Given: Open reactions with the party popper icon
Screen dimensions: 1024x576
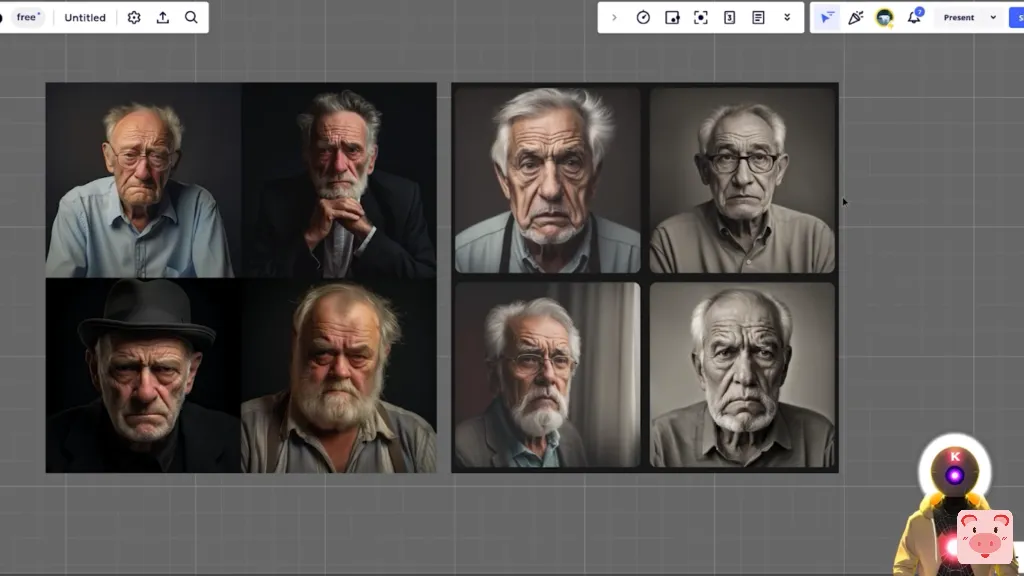Looking at the screenshot, I should (x=855, y=18).
